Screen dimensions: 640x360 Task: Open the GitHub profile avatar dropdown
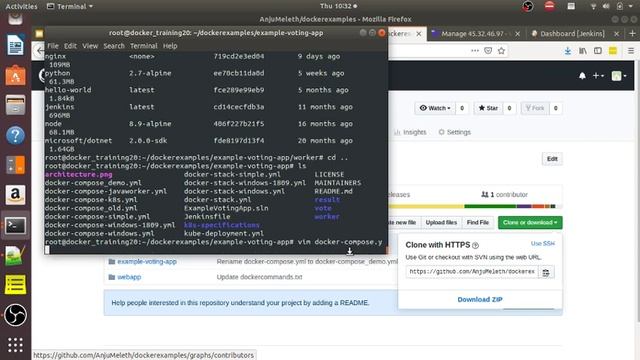coord(619,76)
